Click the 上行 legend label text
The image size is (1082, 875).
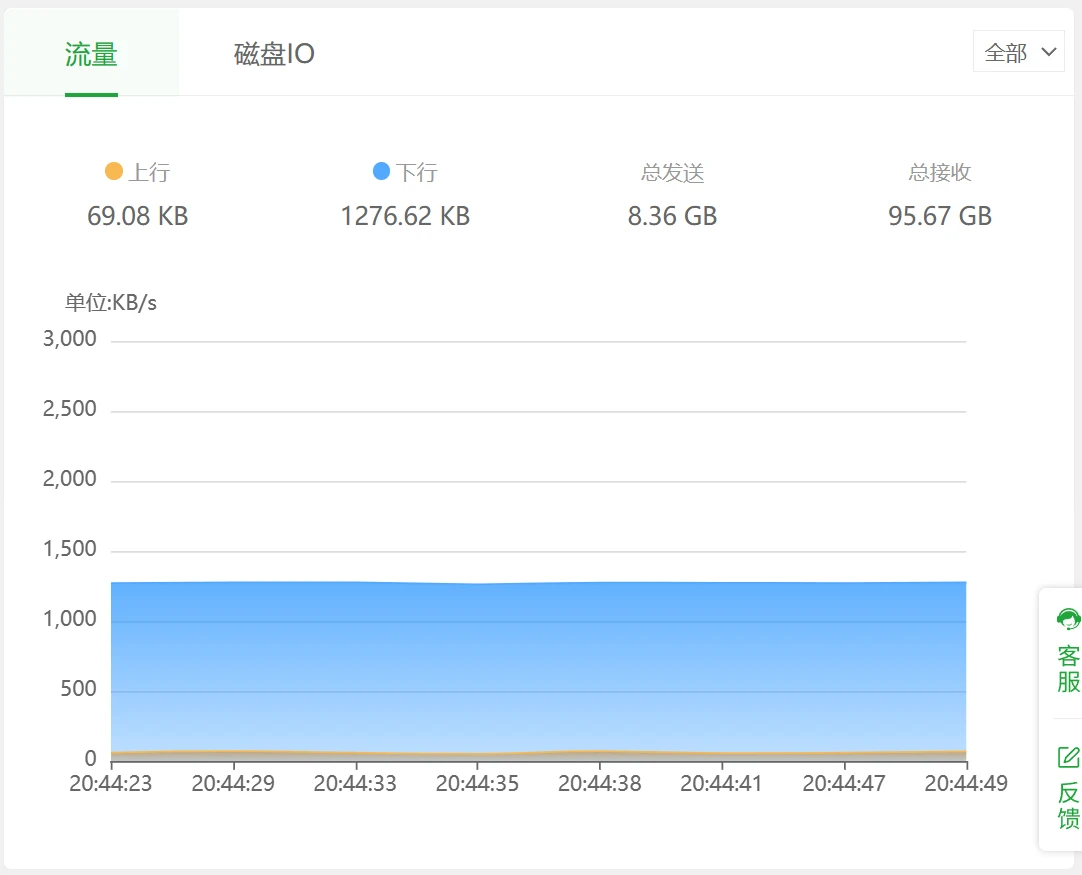[149, 173]
